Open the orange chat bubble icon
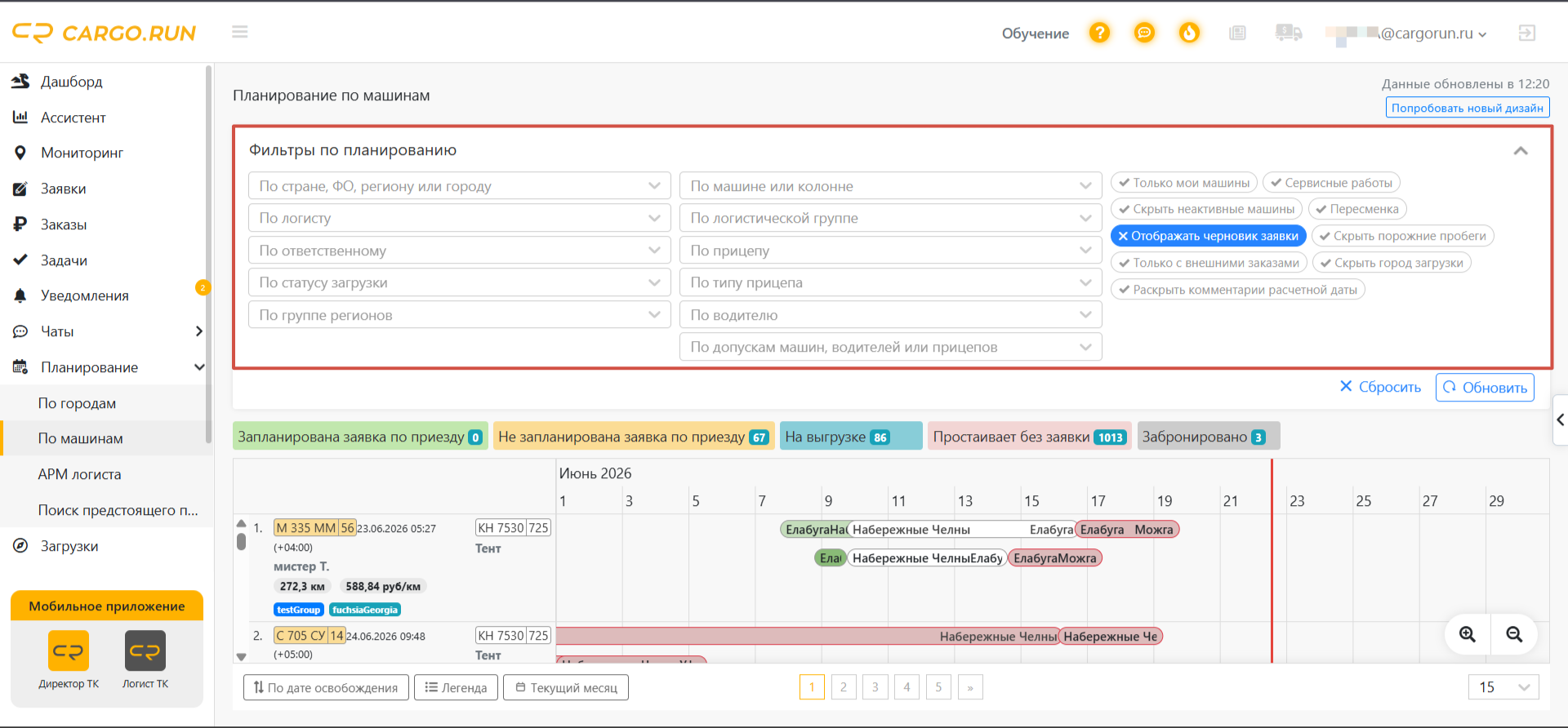Viewport: 1568px width, 728px height. [1144, 33]
